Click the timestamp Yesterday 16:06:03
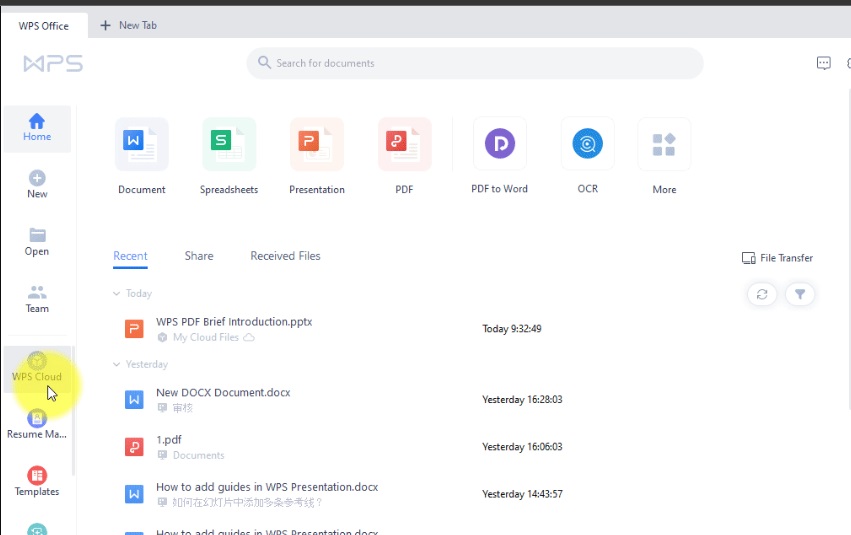851x535 pixels. pyautogui.click(x=522, y=447)
